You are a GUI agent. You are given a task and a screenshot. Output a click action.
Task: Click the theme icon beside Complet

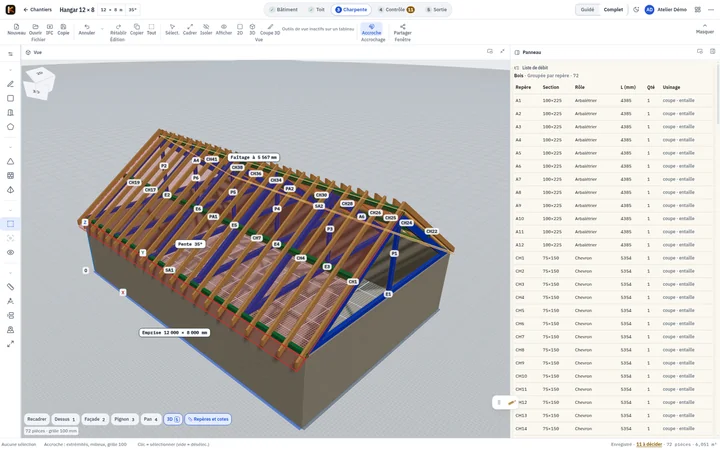(x=636, y=10)
